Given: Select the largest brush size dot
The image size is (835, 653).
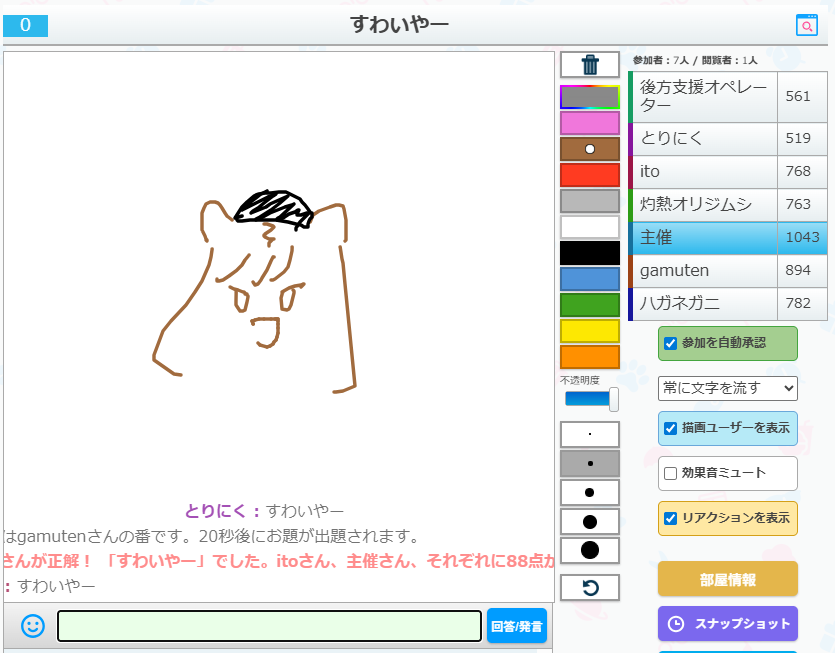Looking at the screenshot, I should 590,550.
